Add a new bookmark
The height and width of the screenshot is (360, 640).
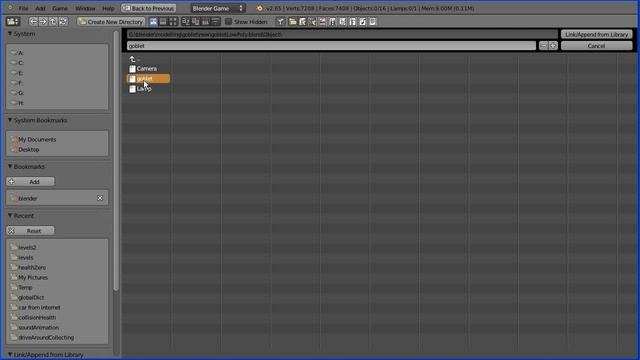coord(30,182)
